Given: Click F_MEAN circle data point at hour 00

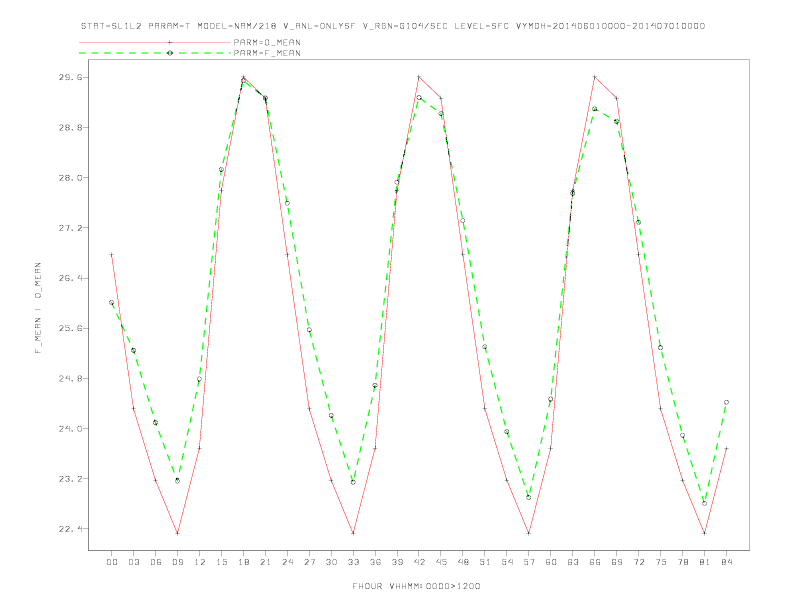Looking at the screenshot, I should pyautogui.click(x=112, y=302).
